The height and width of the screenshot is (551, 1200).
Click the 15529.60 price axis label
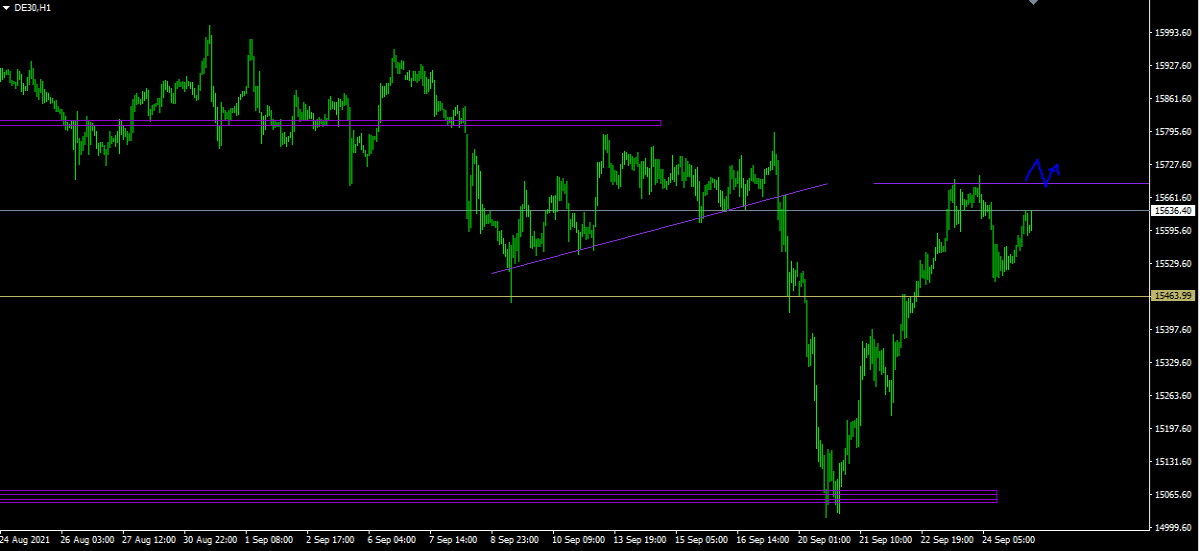(x=1172, y=264)
